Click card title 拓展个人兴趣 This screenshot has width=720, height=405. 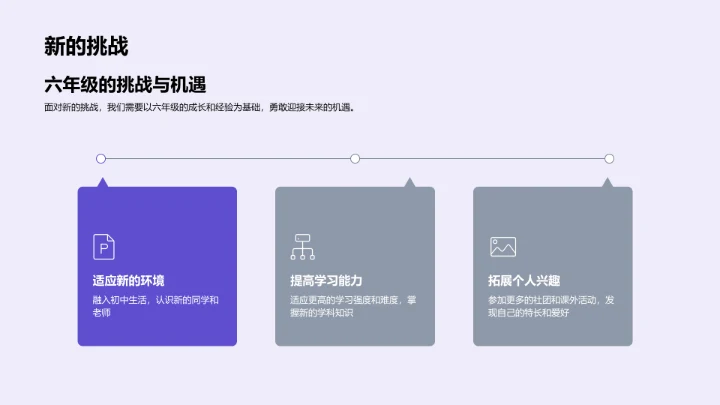coord(524,281)
